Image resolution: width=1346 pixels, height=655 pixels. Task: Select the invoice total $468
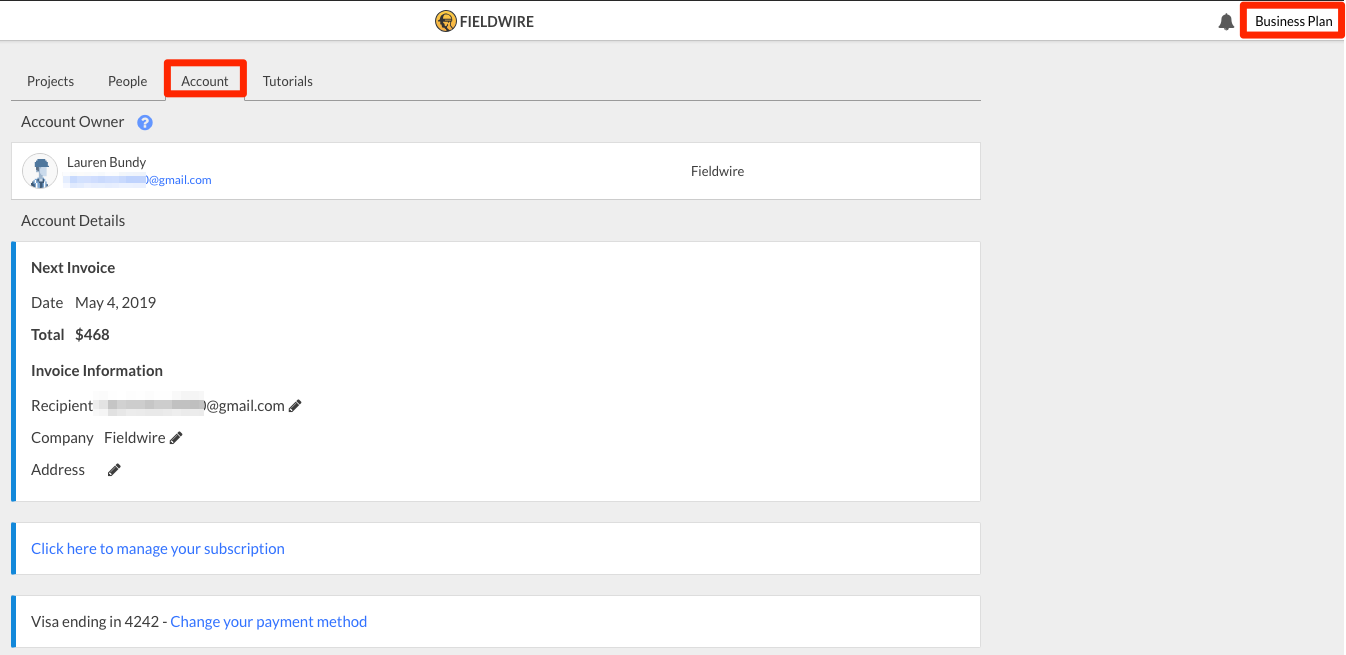(x=92, y=335)
